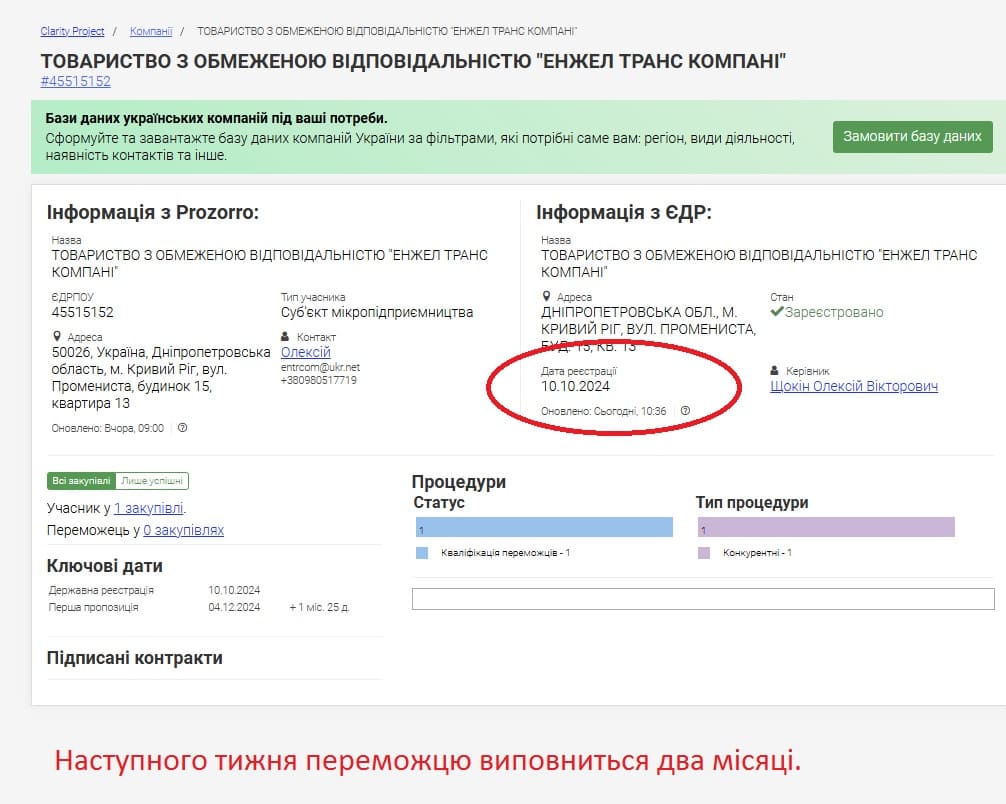Open company code #45515152 link
The width and height of the screenshot is (1006, 804).
[x=75, y=82]
